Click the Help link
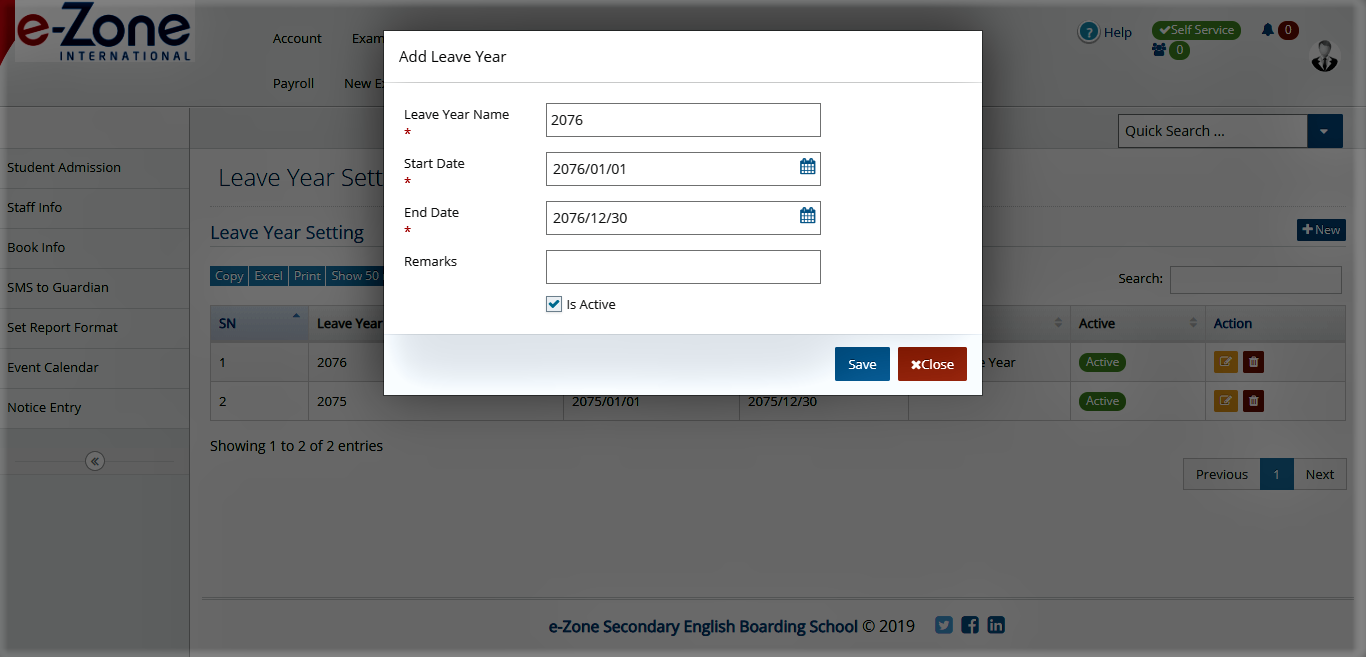 click(1118, 32)
